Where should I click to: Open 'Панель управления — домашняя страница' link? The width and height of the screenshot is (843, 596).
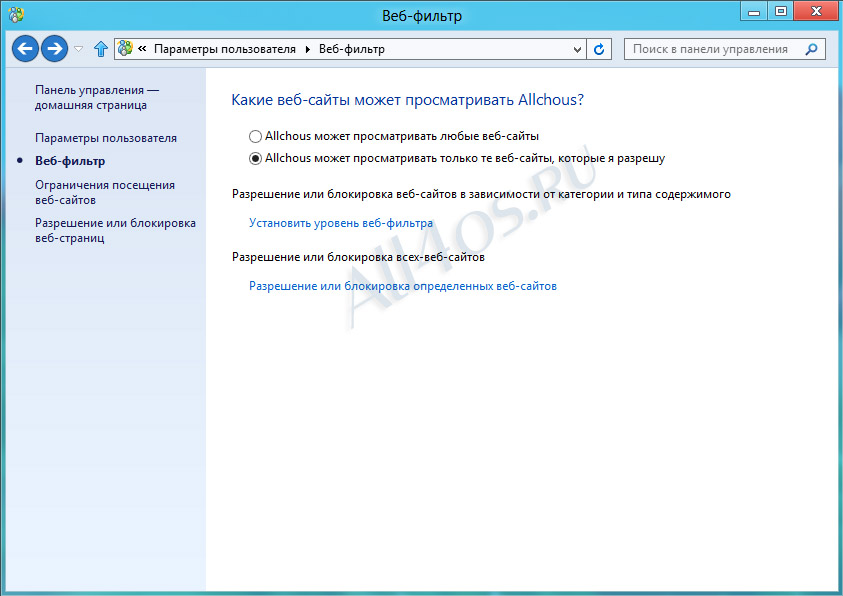[97, 97]
